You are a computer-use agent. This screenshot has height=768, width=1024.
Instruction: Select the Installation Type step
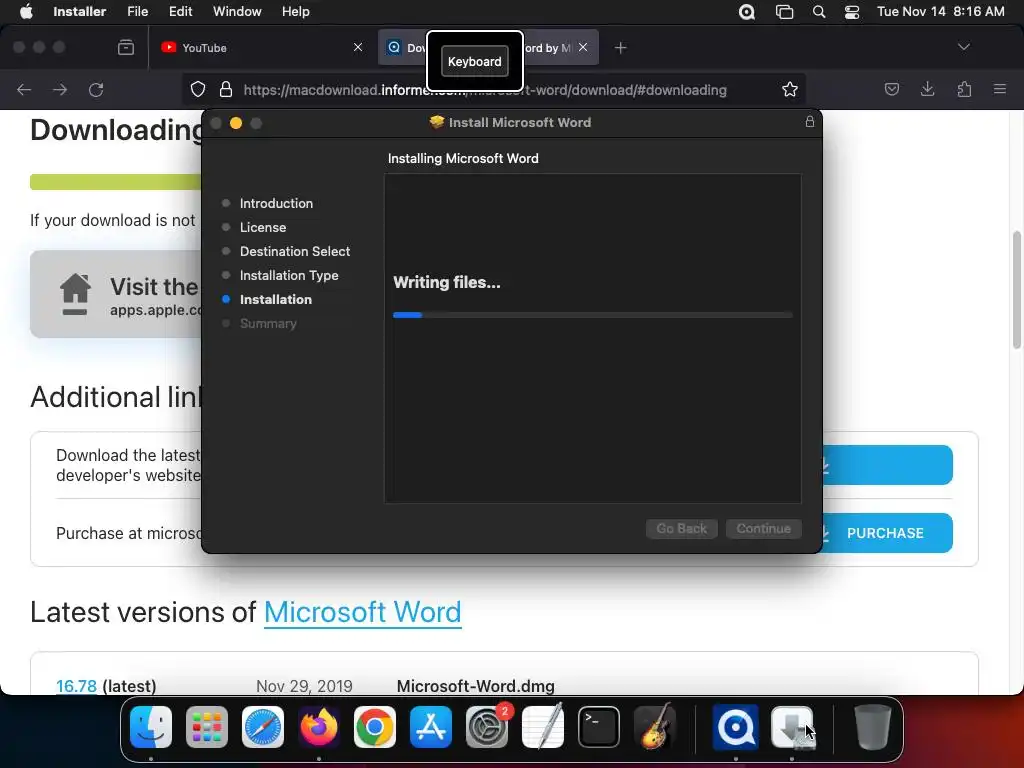pos(289,276)
